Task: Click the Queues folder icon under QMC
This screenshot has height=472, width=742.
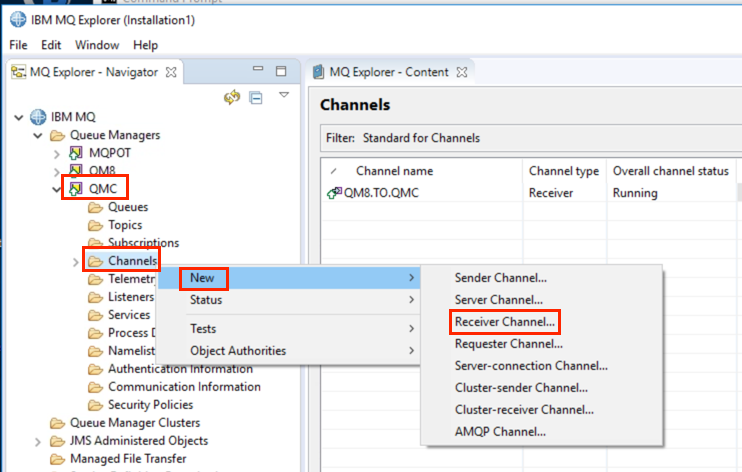Action: pos(95,208)
